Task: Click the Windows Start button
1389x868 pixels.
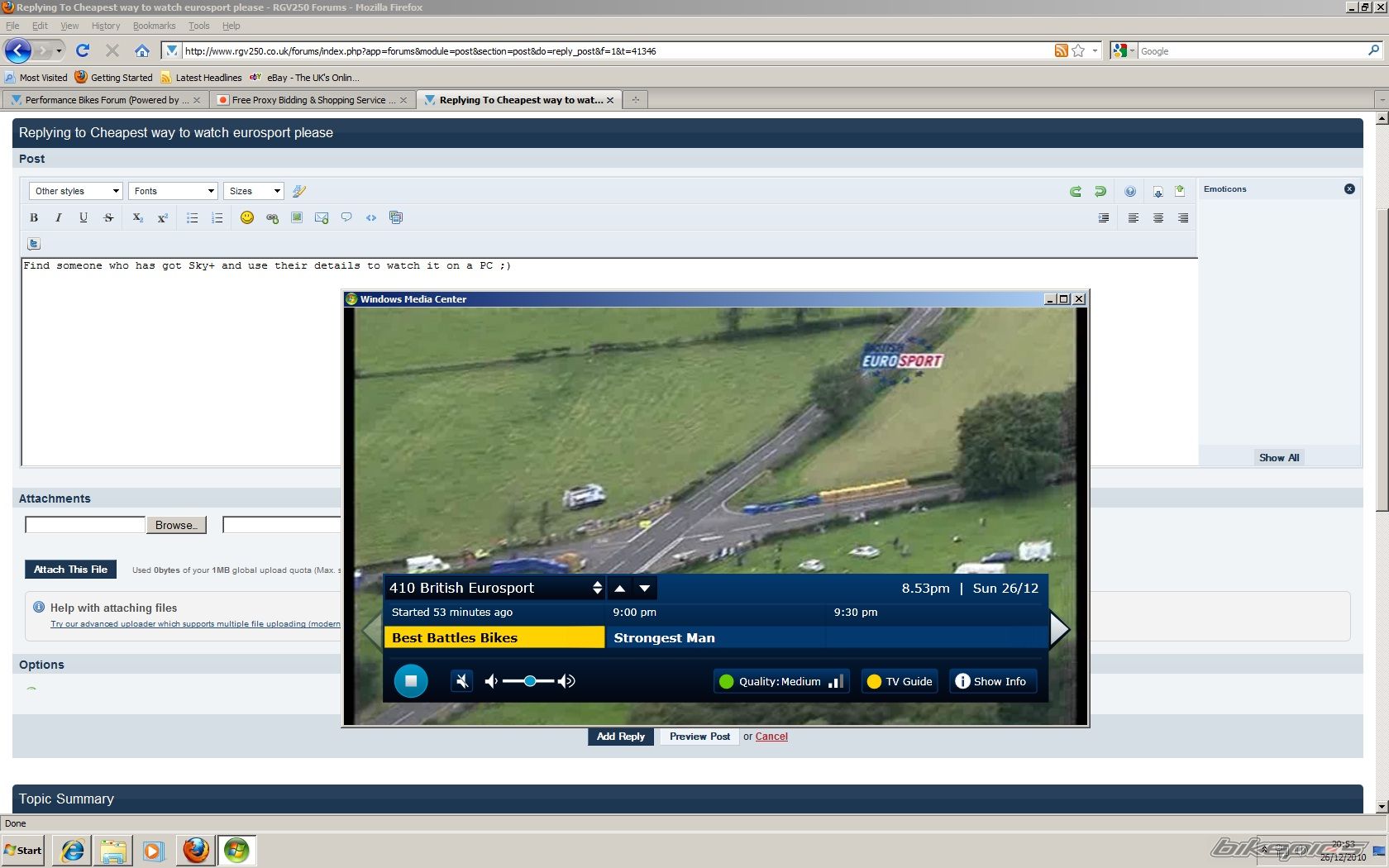Action: (x=23, y=850)
